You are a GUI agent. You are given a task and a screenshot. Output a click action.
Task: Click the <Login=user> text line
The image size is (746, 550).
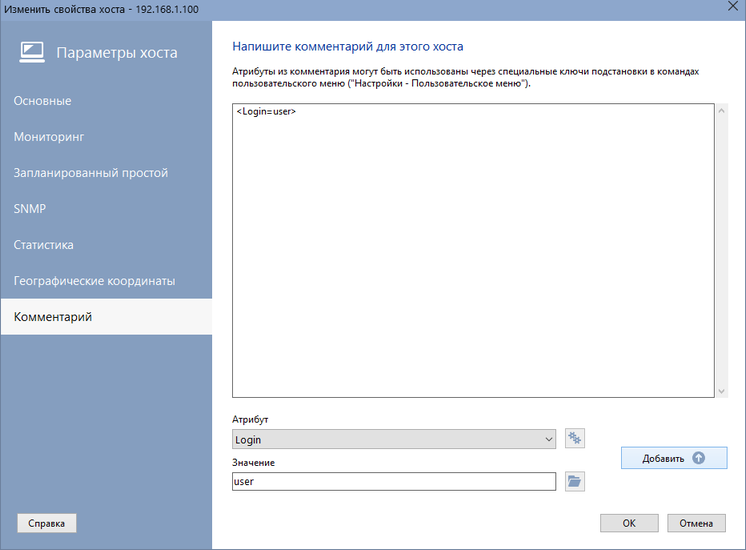pyautogui.click(x=266, y=111)
